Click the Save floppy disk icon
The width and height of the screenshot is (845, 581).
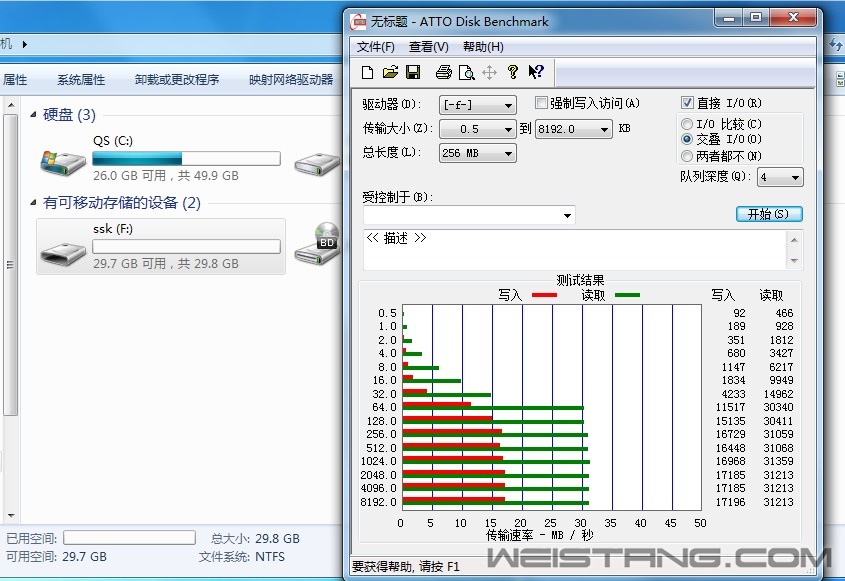[x=412, y=72]
